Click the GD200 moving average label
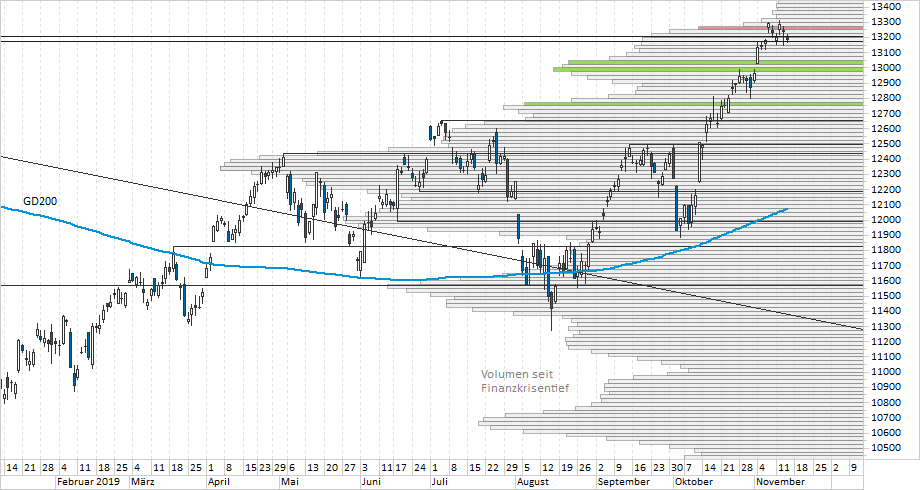This screenshot has width=920, height=490. (40, 201)
